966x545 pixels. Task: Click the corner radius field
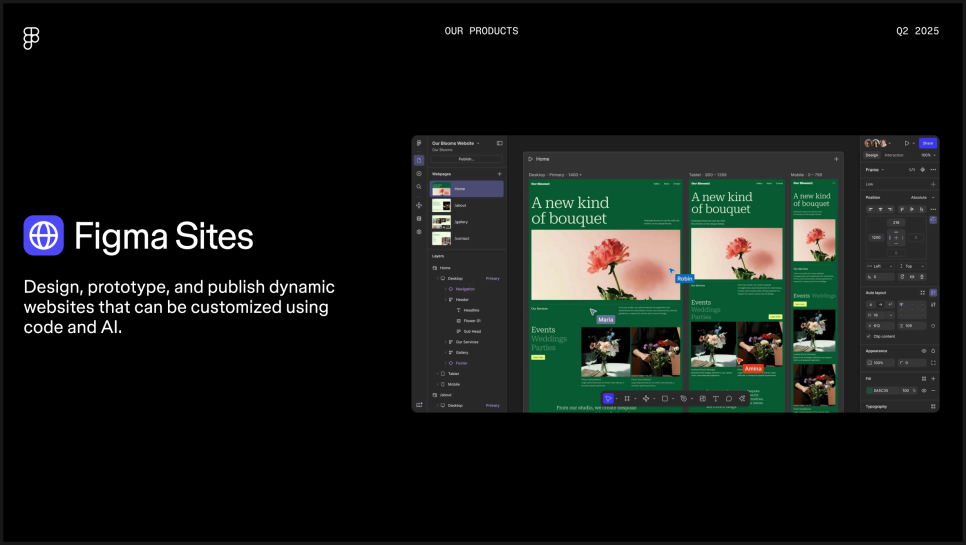point(912,363)
